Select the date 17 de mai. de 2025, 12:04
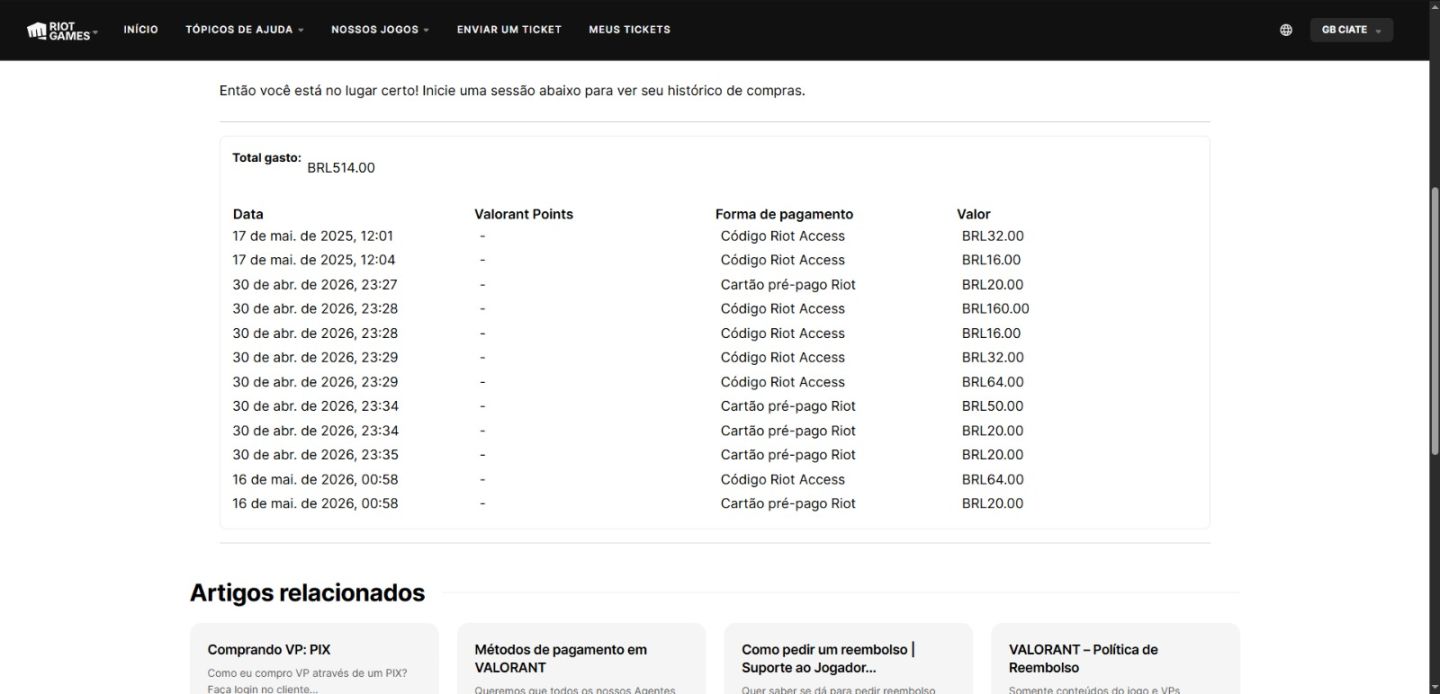 point(314,260)
